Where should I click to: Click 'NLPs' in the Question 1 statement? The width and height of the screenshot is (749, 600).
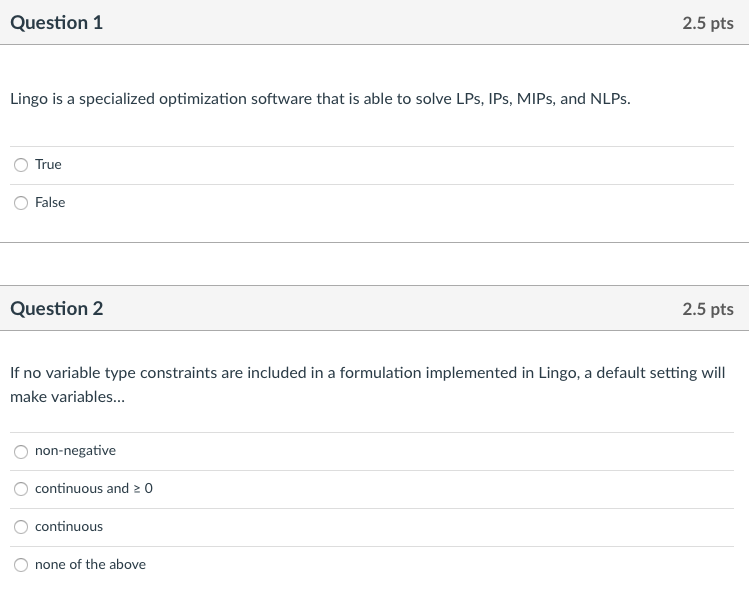tap(610, 99)
